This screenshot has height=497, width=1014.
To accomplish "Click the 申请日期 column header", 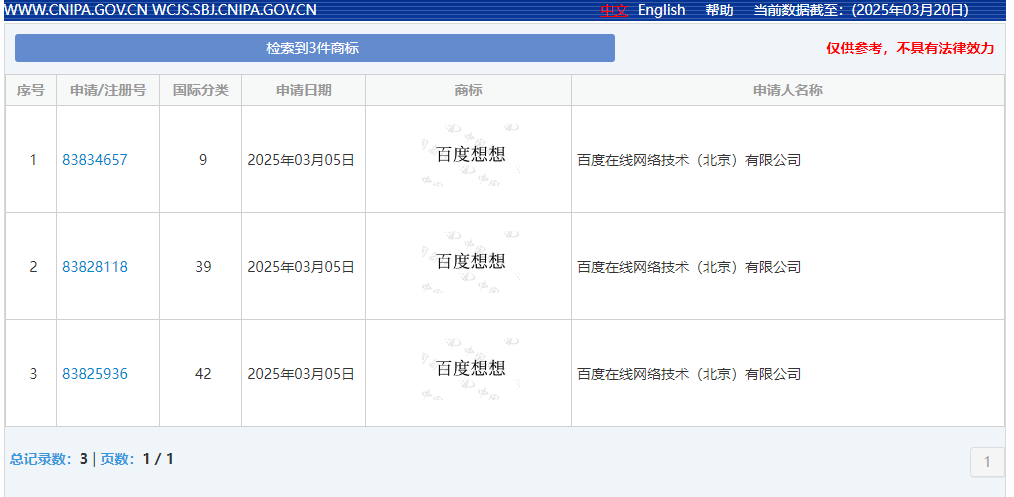I will (x=303, y=90).
